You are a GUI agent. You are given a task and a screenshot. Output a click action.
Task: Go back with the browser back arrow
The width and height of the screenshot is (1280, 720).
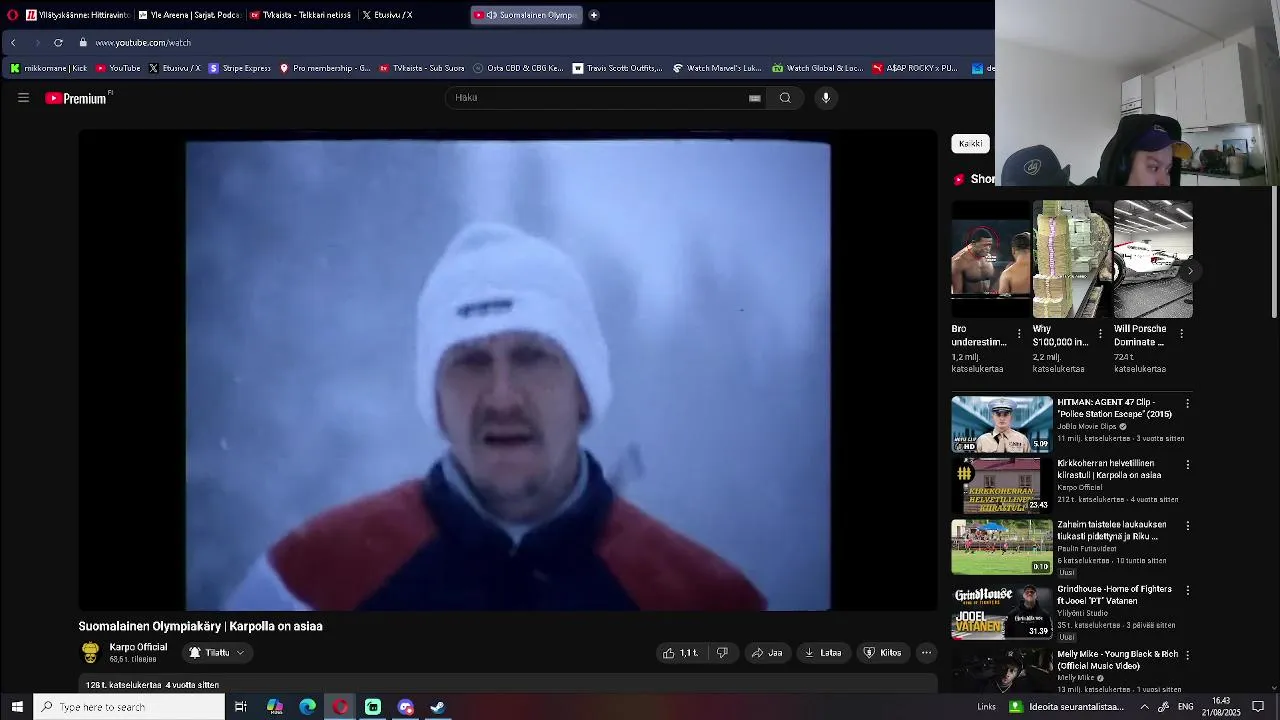pos(13,43)
